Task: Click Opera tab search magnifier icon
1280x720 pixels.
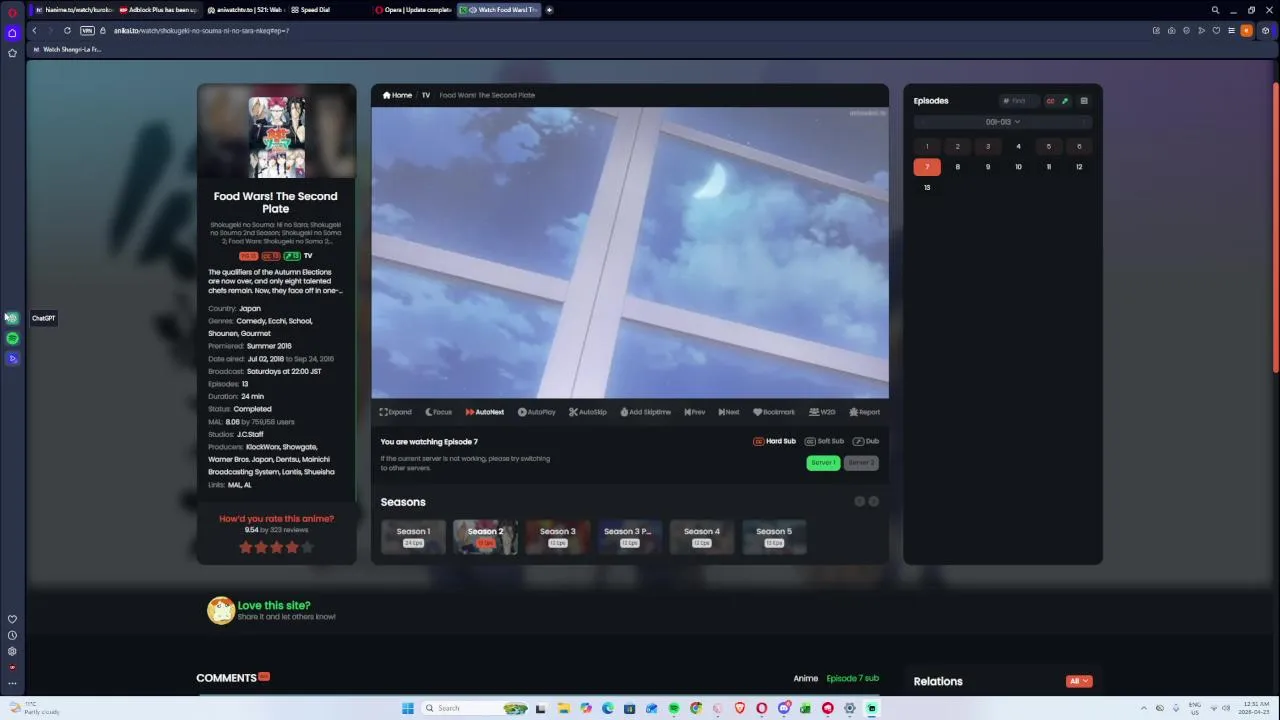Action: pyautogui.click(x=1215, y=10)
